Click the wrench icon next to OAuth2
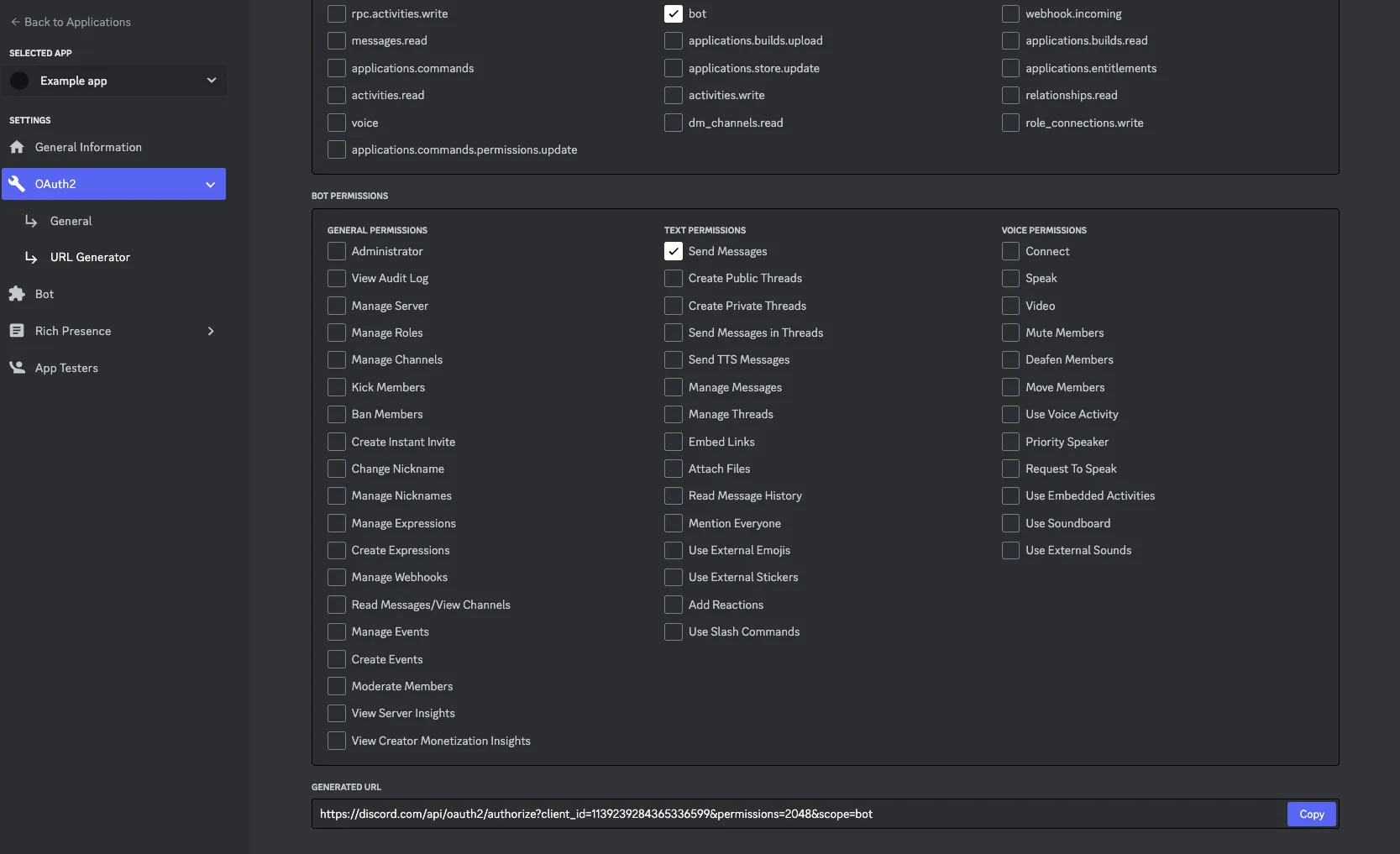 click(17, 184)
